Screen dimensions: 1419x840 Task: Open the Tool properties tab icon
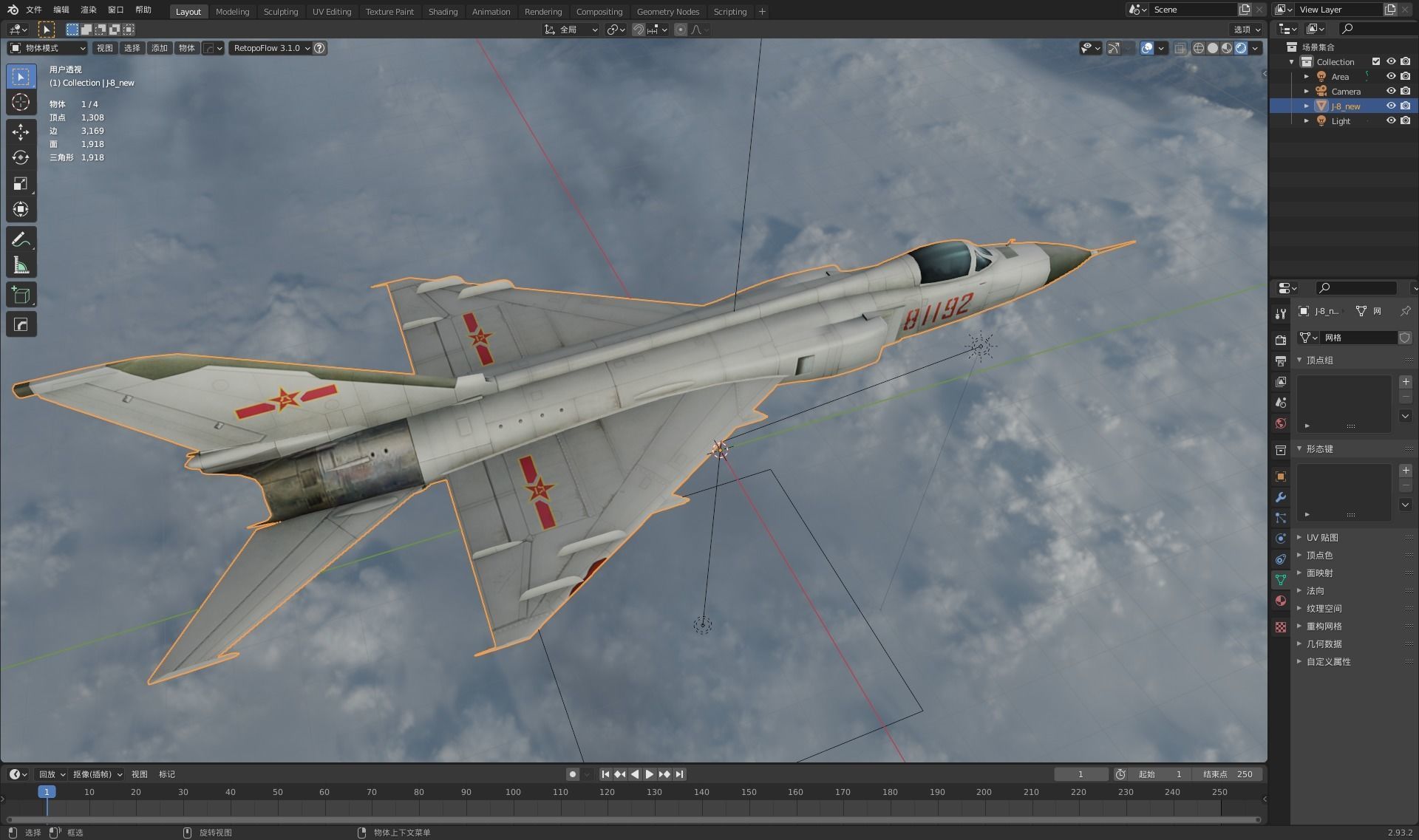[1281, 314]
